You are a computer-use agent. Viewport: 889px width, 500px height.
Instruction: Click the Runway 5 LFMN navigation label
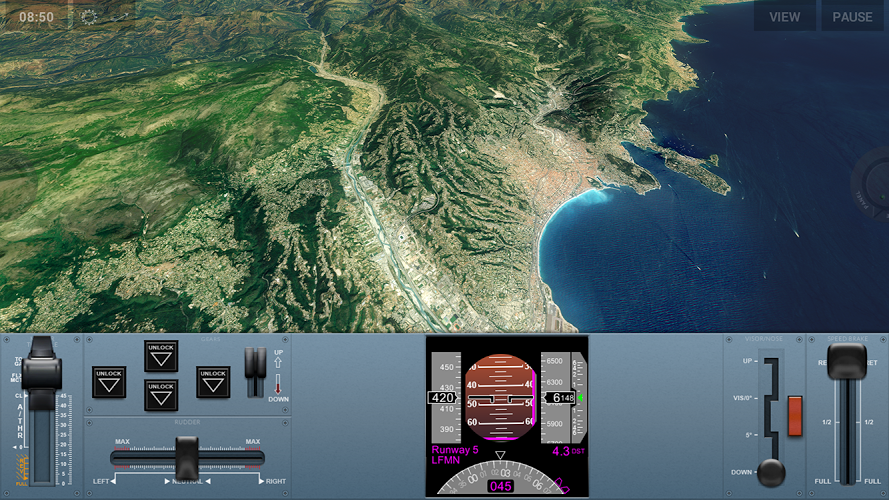(456, 455)
